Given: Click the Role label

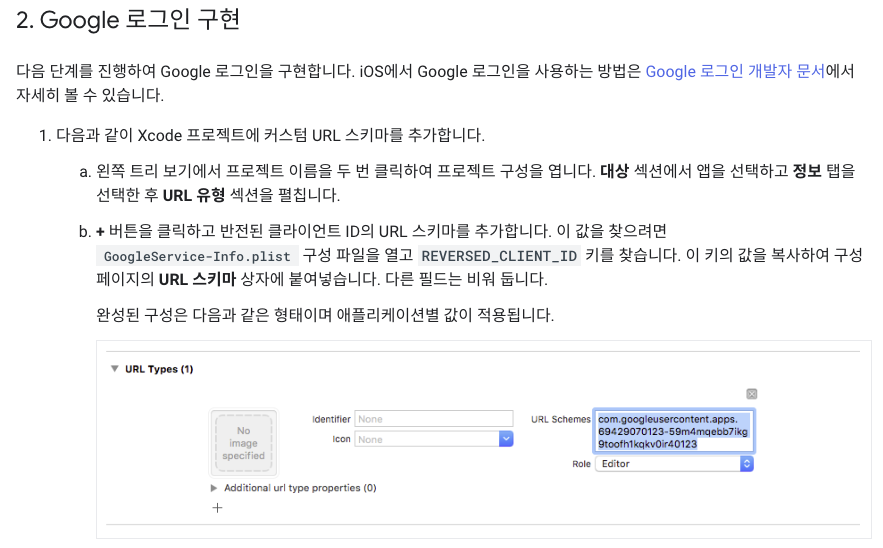Looking at the screenshot, I should coord(581,464).
